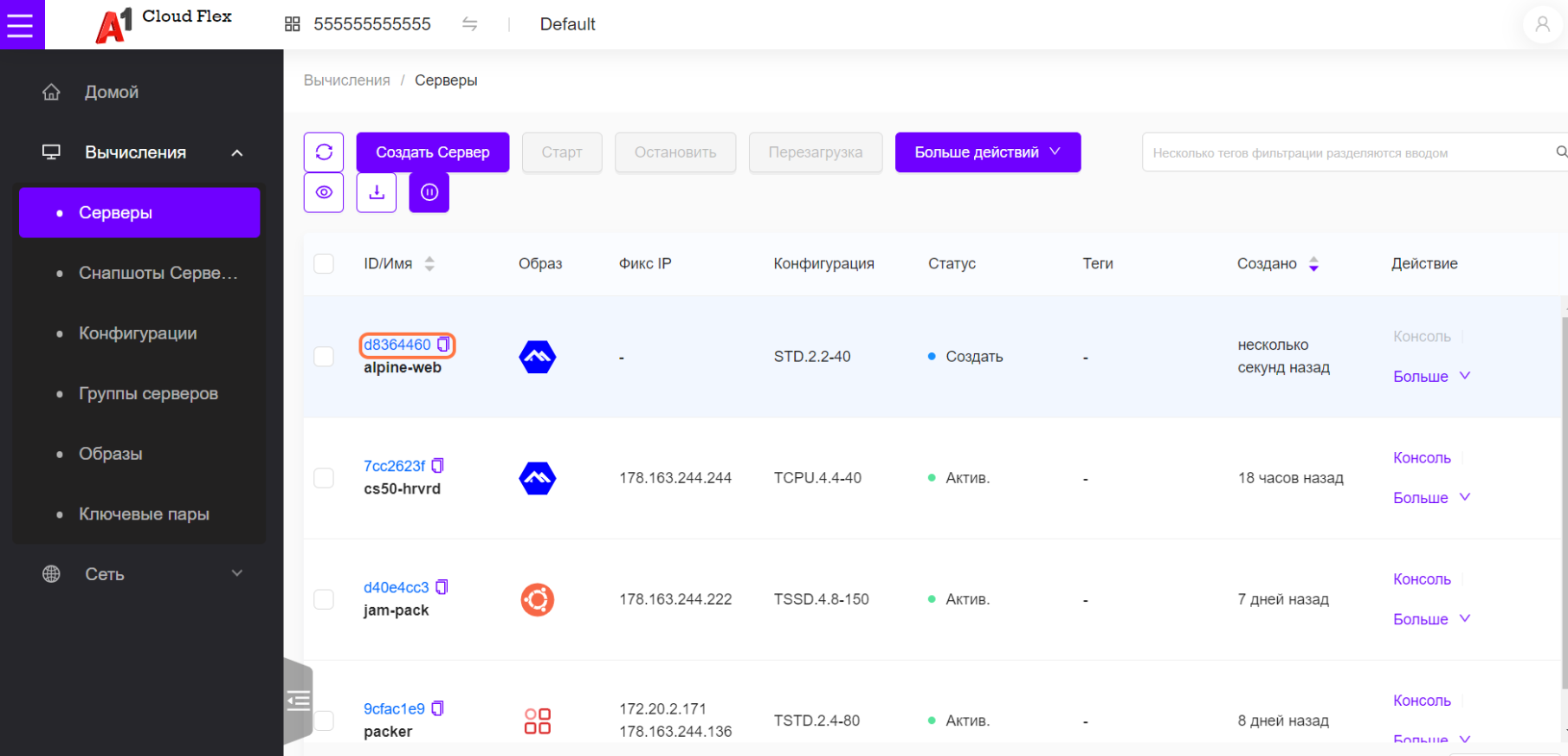This screenshot has width=1568, height=756.
Task: Go to Домой
Action: [112, 92]
